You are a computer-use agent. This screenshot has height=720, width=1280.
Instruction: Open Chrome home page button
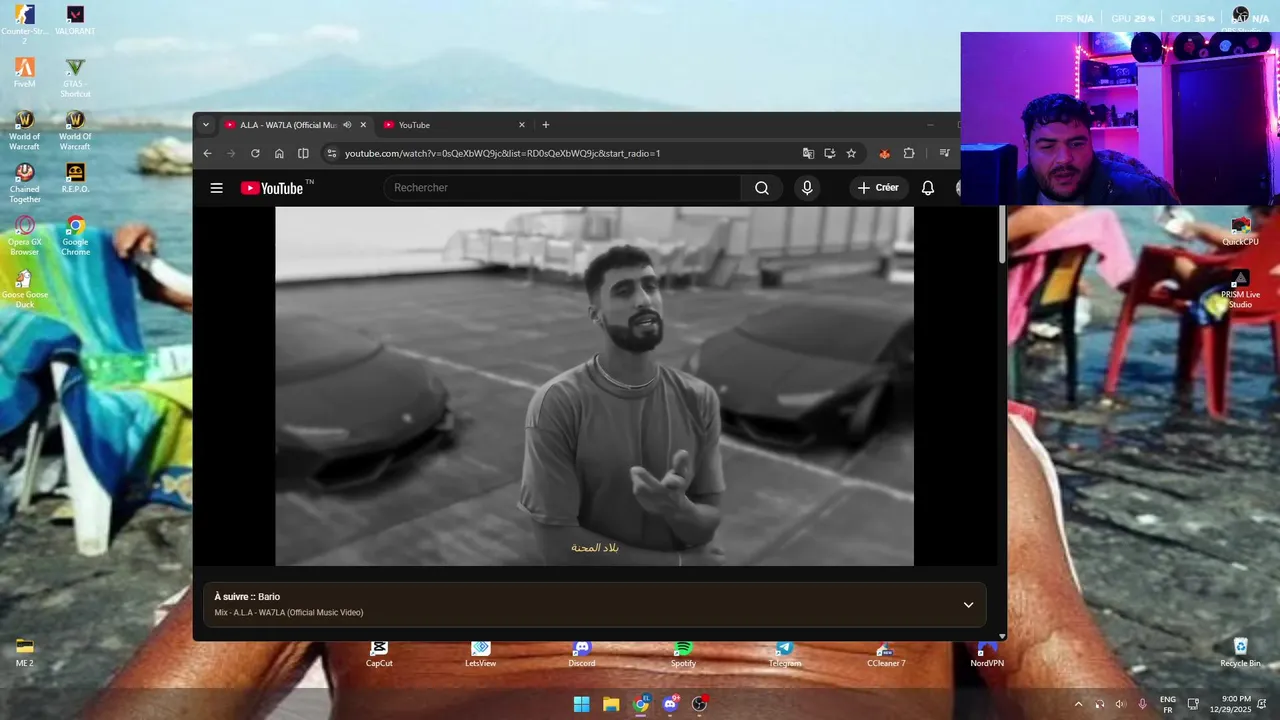tap(279, 153)
